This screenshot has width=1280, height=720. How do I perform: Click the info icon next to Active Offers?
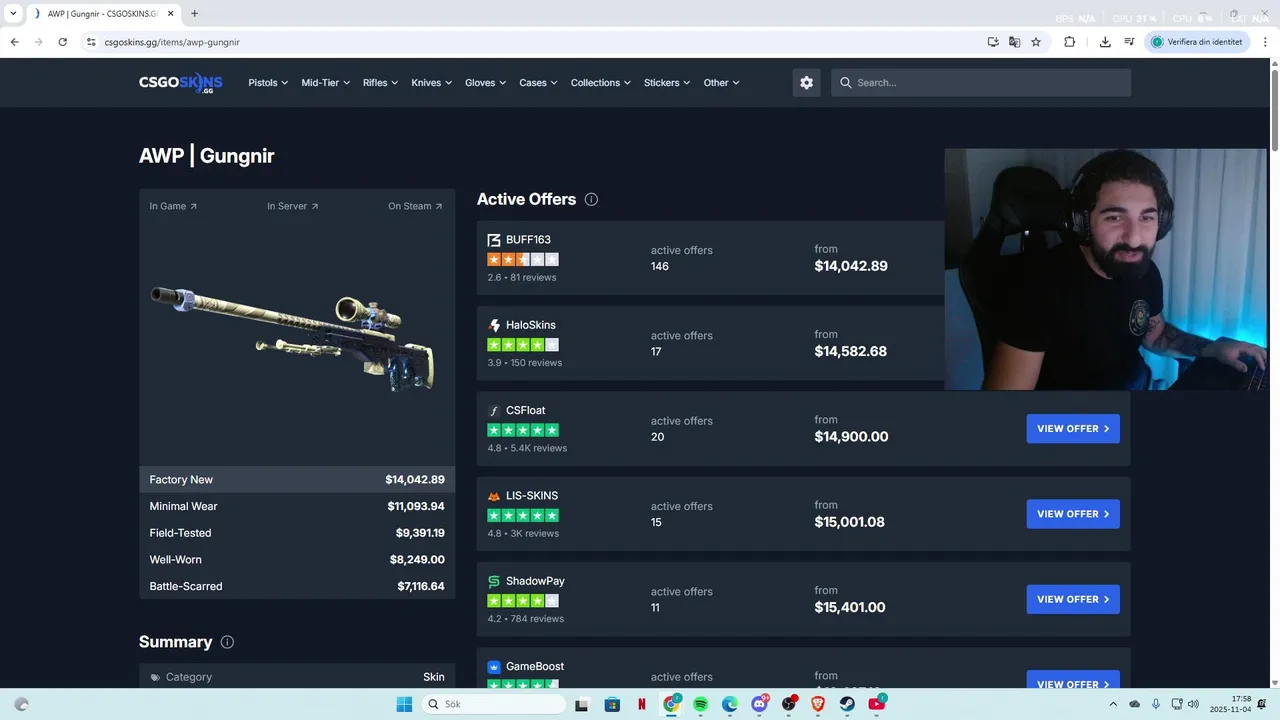pyautogui.click(x=591, y=199)
